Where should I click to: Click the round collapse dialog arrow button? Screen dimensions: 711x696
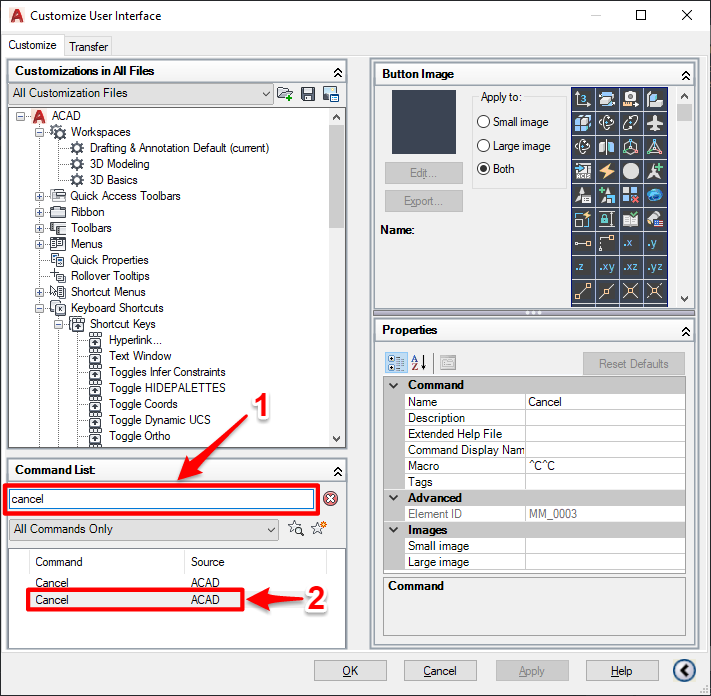pyautogui.click(x=684, y=670)
